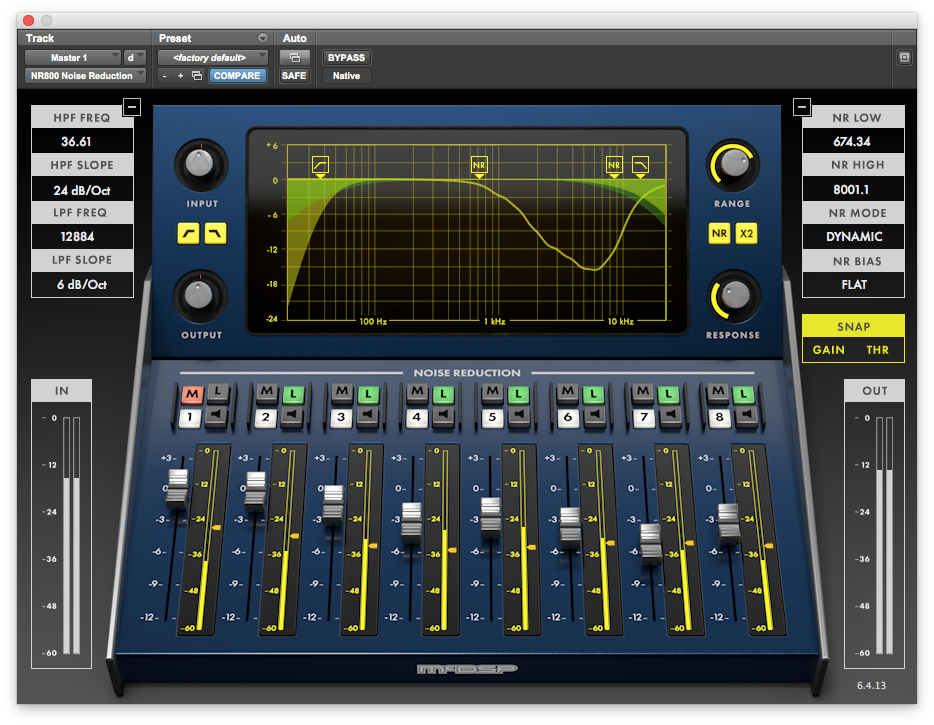The image size is (934, 725).
Task: Click the INPUT gain knob
Action: click(201, 164)
